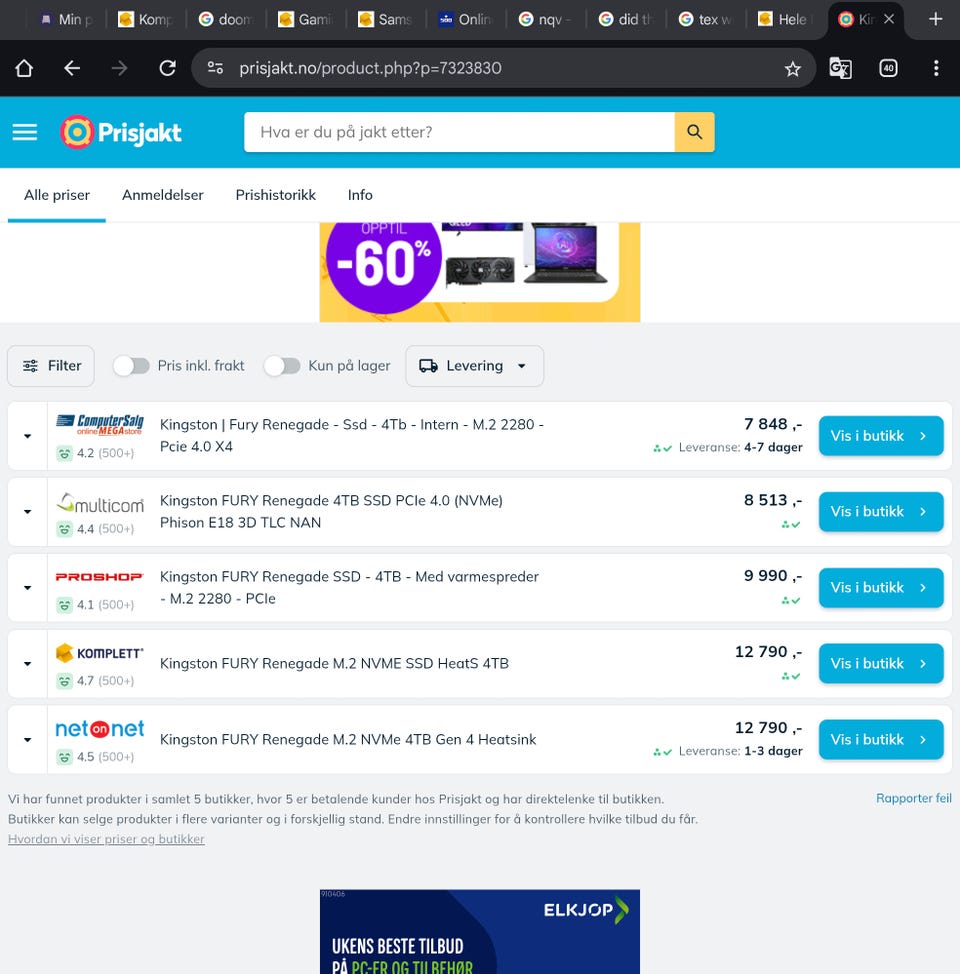Expand the Multicom offer row
This screenshot has height=974, width=960.
27,512
